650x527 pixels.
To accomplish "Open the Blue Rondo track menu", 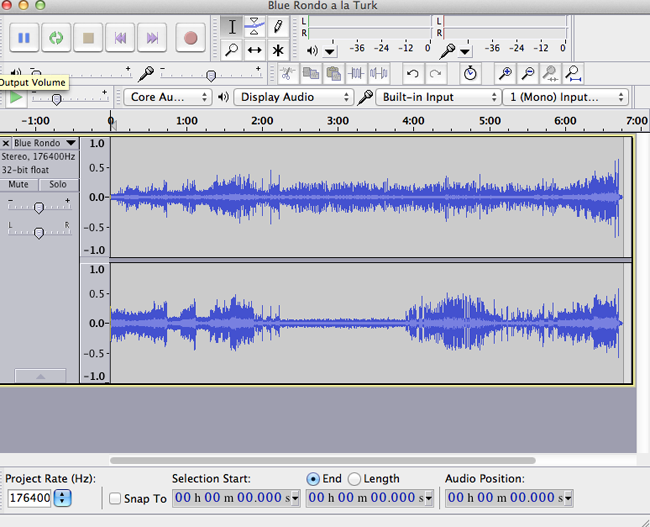I will click(45, 143).
